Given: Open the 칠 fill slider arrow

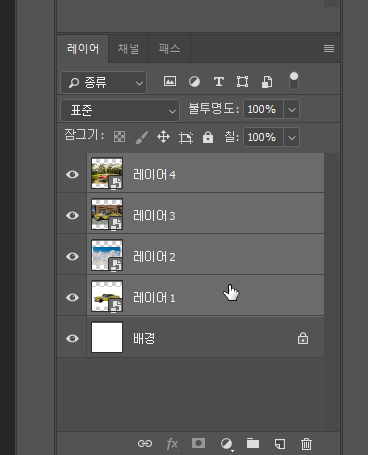Looking at the screenshot, I should pos(292,137).
